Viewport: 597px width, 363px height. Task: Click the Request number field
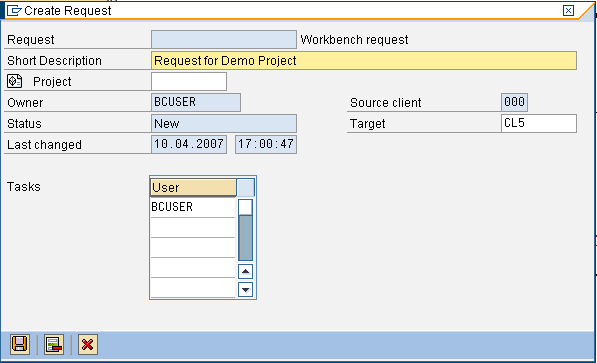tap(224, 39)
